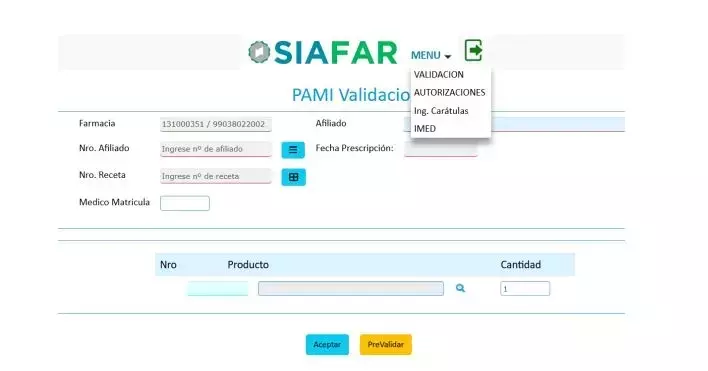Focus the Nro. Receta input field
Viewport: 708px width, 371px height.
tap(216, 176)
